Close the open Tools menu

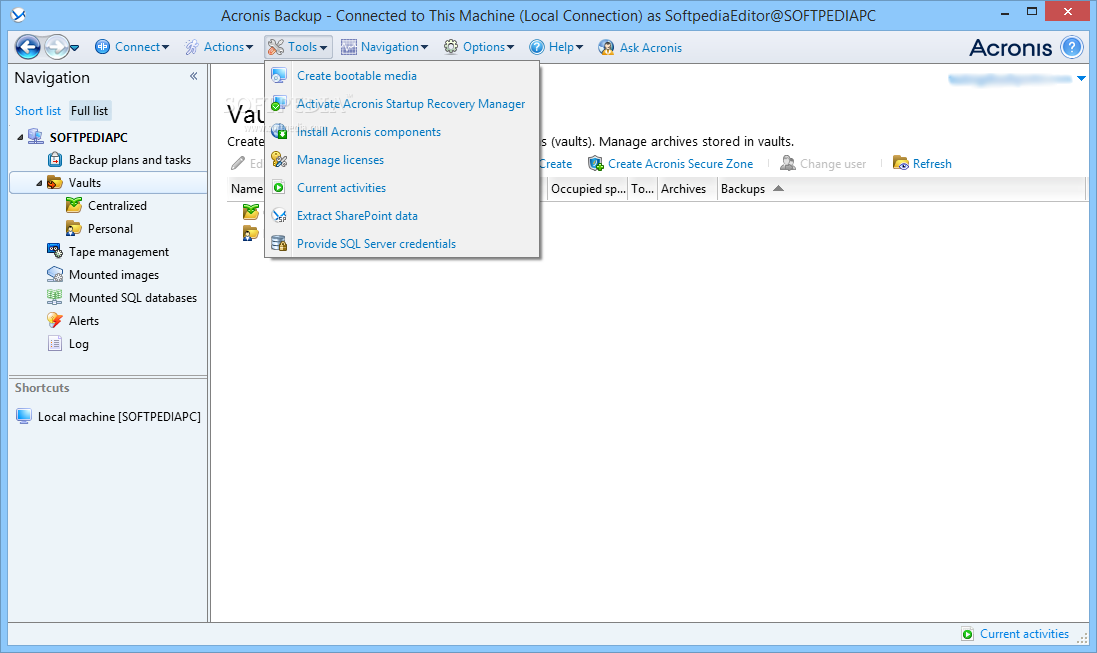point(298,47)
